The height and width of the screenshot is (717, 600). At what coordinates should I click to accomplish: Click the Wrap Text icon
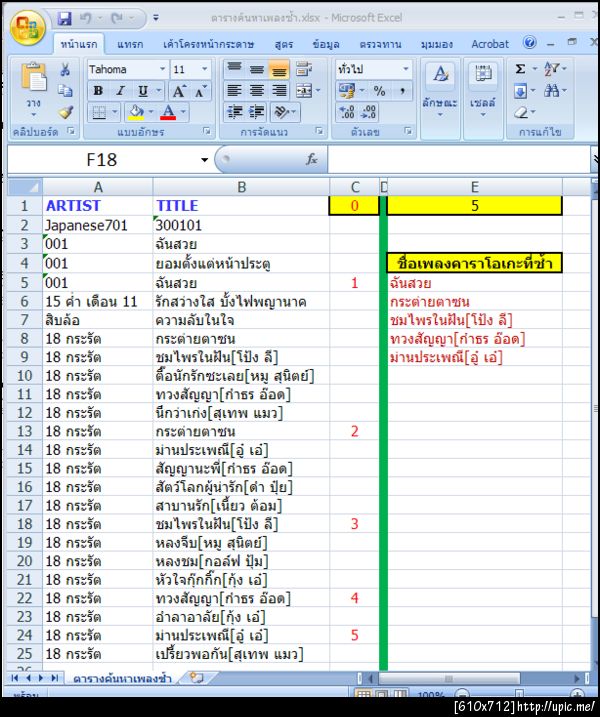click(303, 69)
